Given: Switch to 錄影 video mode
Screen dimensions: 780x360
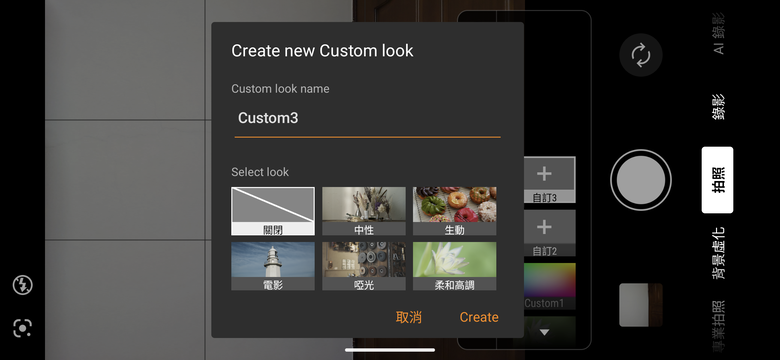Looking at the screenshot, I should (x=718, y=107).
